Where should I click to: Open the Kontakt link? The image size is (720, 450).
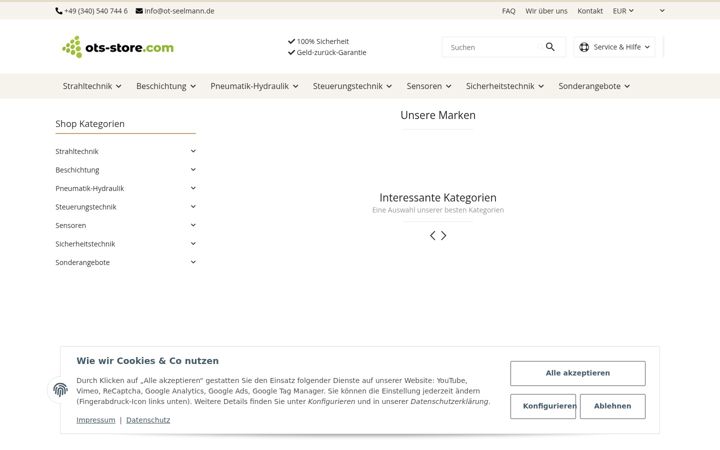590,11
